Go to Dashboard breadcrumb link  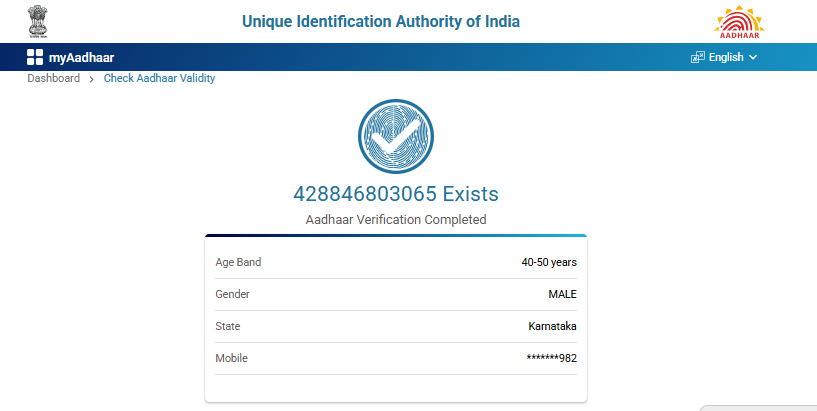pyautogui.click(x=53, y=78)
